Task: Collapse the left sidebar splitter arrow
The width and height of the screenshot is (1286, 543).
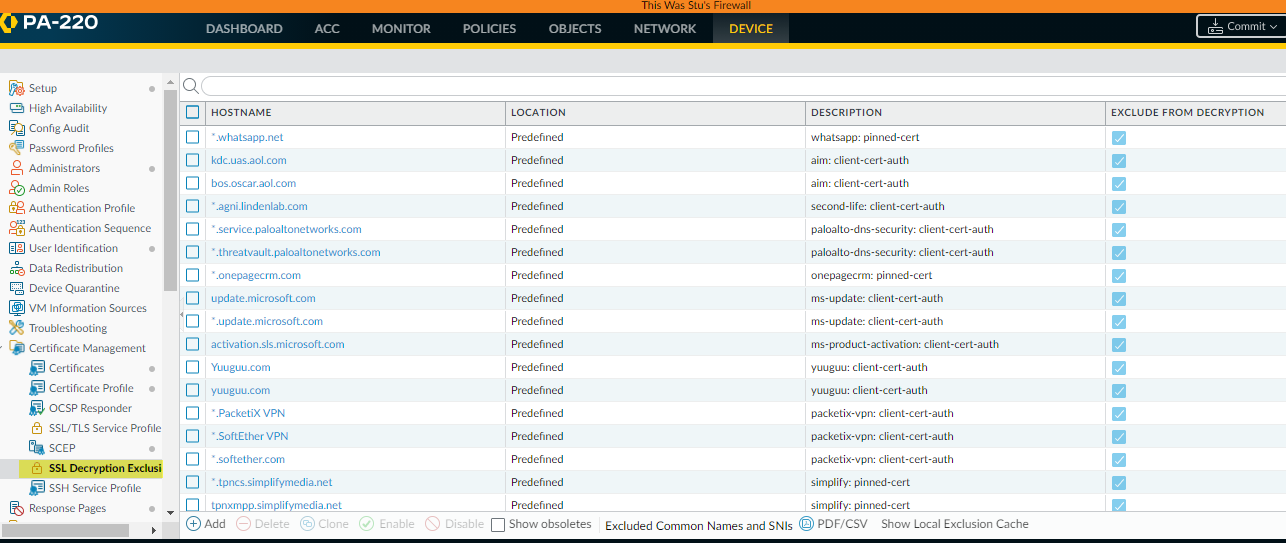Action: [x=181, y=315]
